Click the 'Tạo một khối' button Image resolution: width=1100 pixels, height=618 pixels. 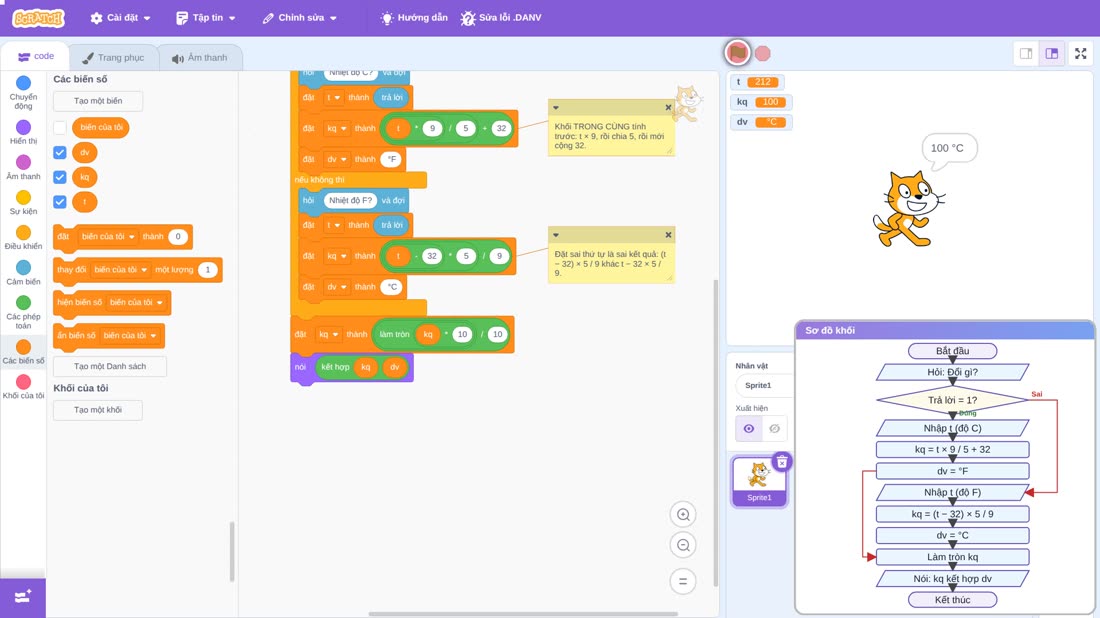pyautogui.click(x=98, y=410)
